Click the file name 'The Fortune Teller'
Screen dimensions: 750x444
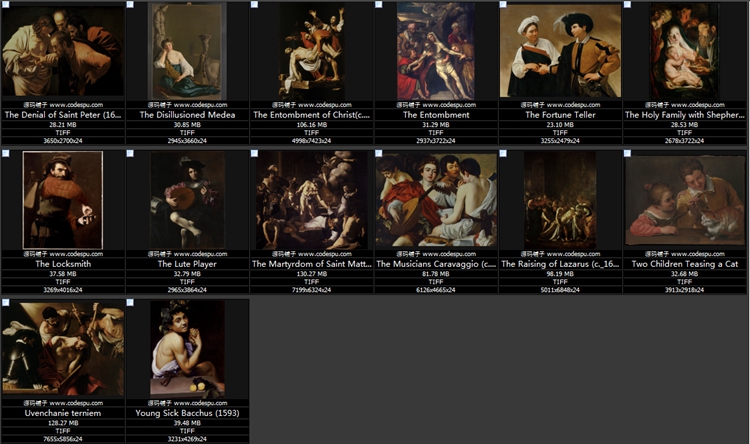tap(560, 115)
